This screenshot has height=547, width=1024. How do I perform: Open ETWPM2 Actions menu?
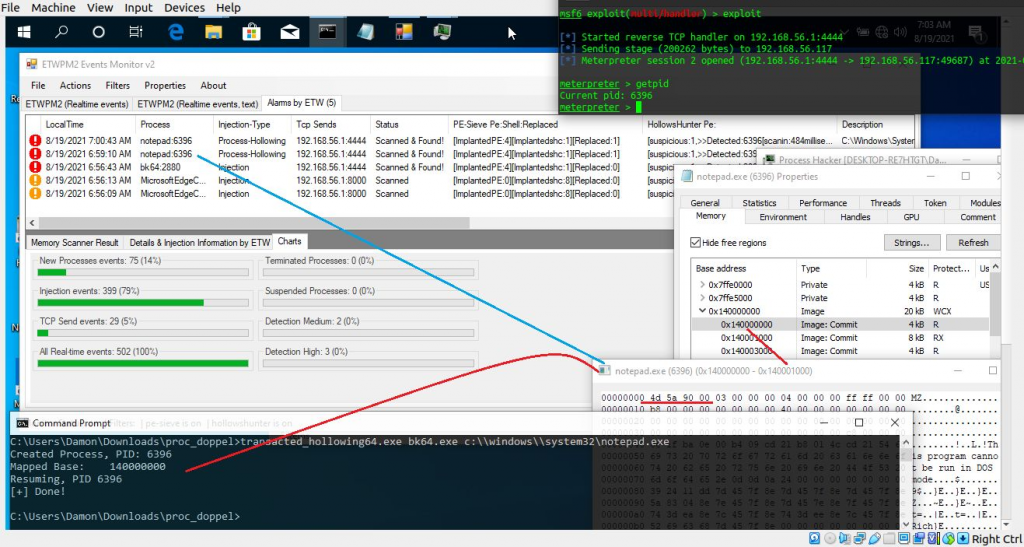point(75,86)
